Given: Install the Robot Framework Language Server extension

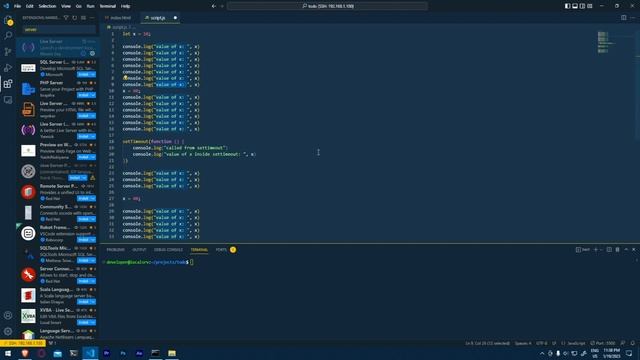Looking at the screenshot, I should pos(84,240).
